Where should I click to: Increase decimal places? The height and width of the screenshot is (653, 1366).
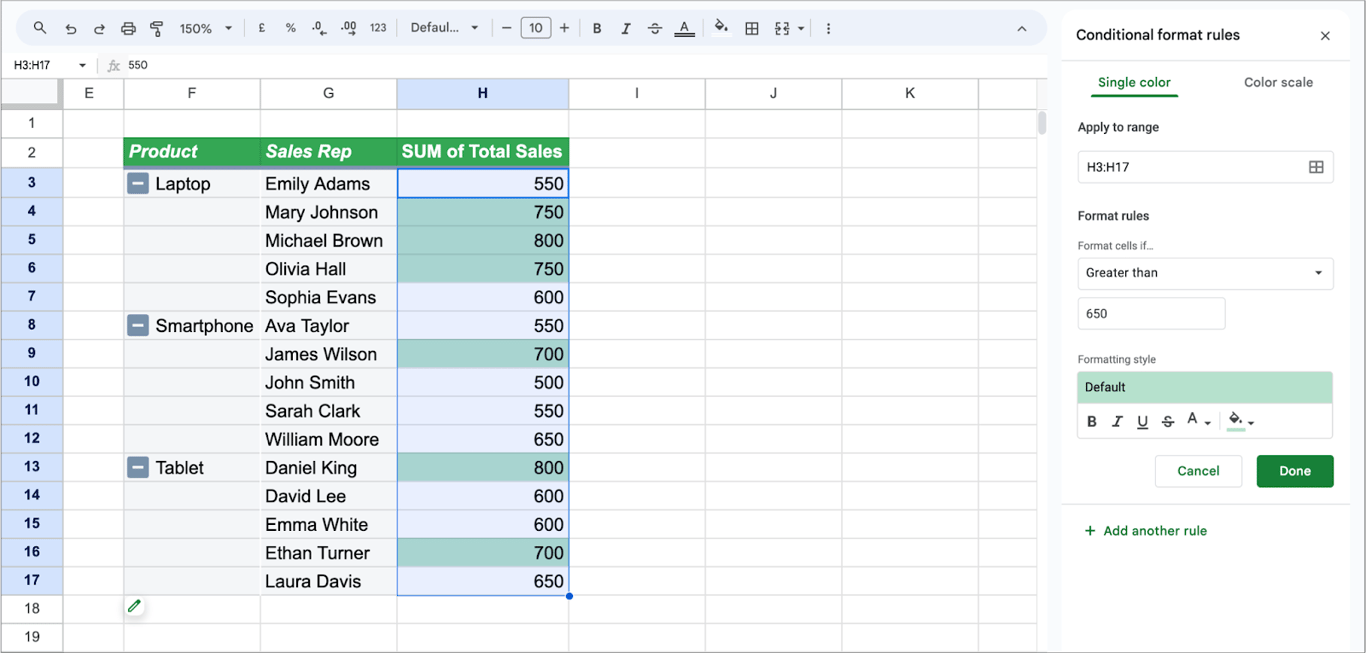pyautogui.click(x=348, y=28)
